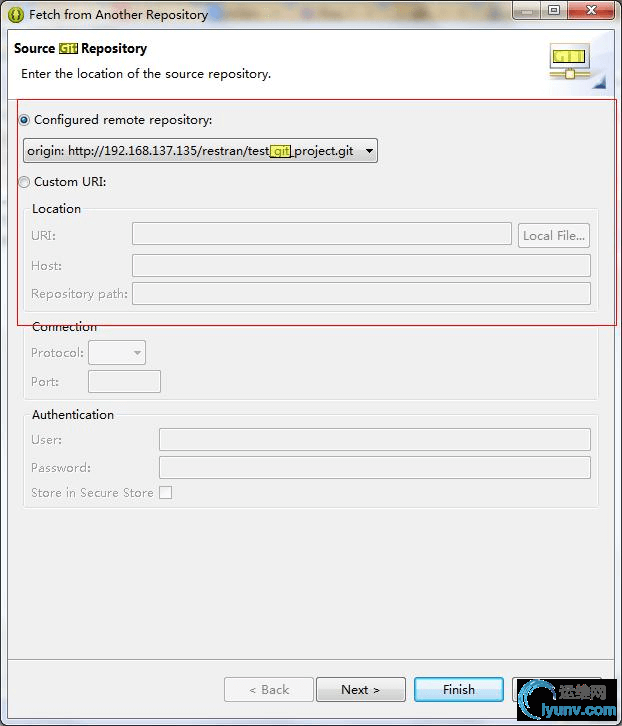Open the origin remote repository dropdown
The height and width of the screenshot is (726, 622).
[x=200, y=151]
